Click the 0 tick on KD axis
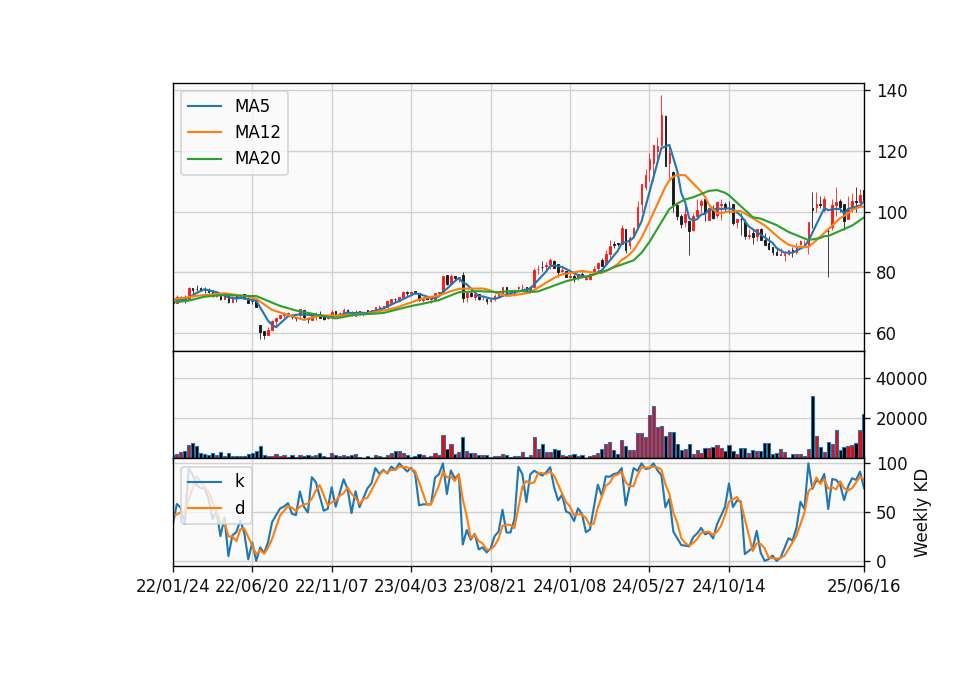960x690 pixels. coord(882,561)
